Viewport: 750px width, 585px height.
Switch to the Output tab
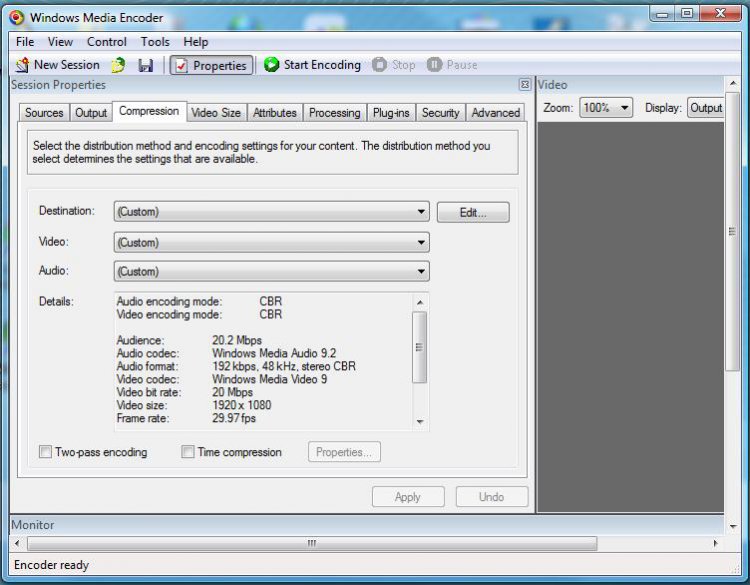pos(91,113)
